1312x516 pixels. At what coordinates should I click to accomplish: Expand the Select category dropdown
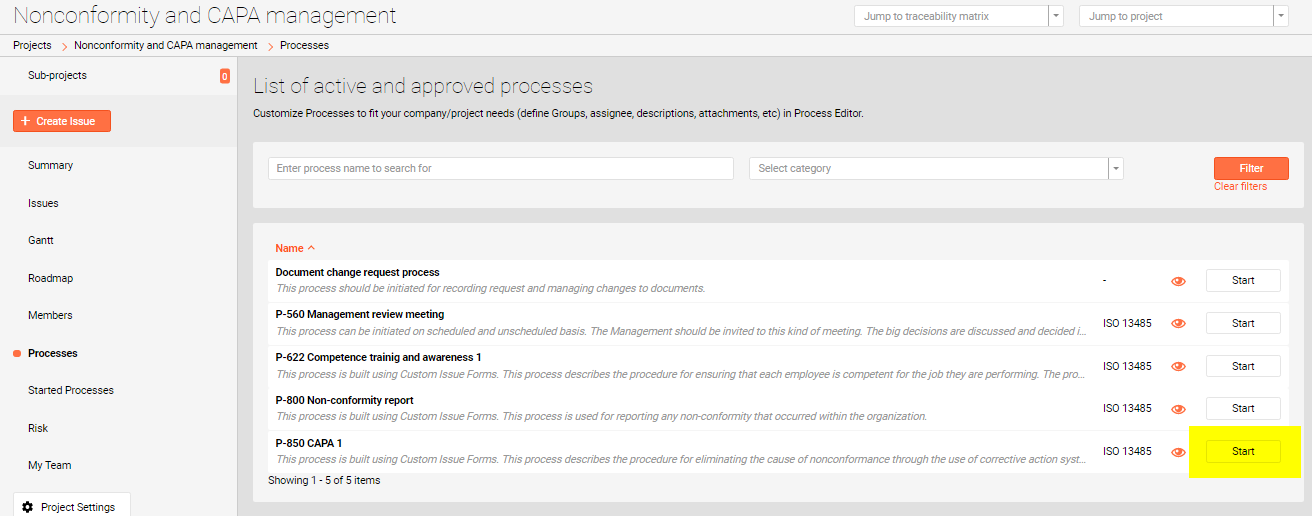[1115, 169]
